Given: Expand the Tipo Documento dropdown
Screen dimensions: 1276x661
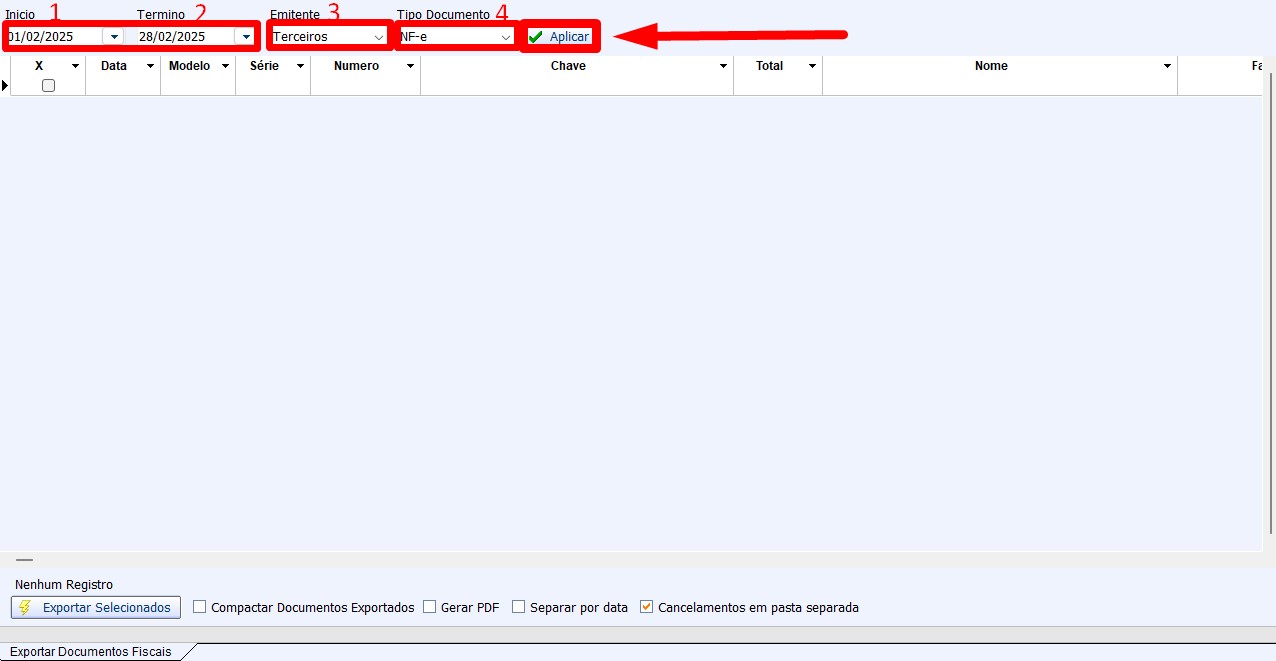Looking at the screenshot, I should pos(506,37).
